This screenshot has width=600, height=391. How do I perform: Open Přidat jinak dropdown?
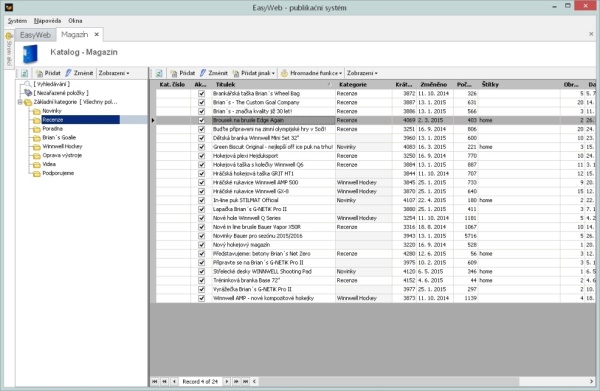[x=254, y=73]
